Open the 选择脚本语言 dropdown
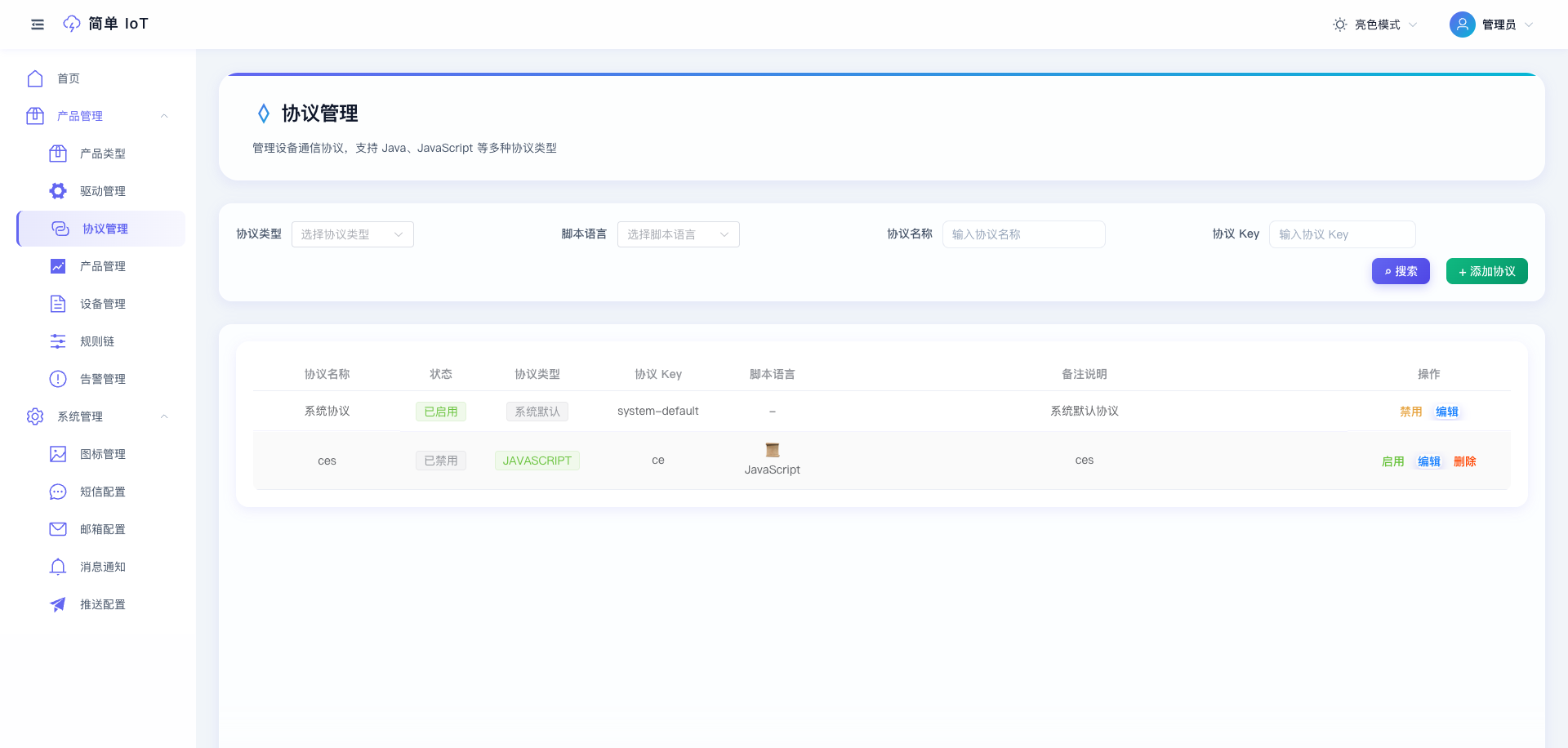 679,234
